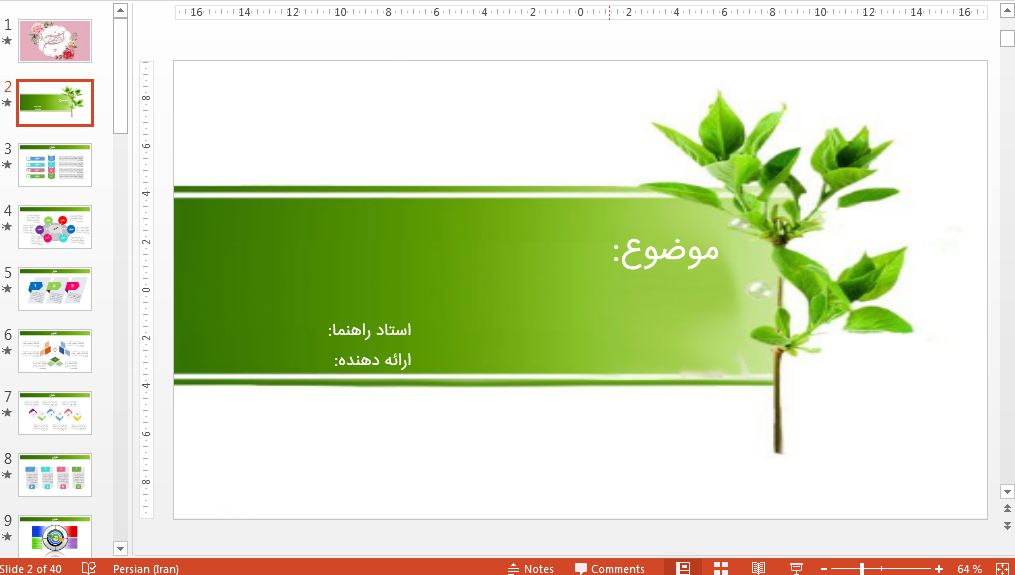Click the spell check icon in status bar

coord(89,568)
